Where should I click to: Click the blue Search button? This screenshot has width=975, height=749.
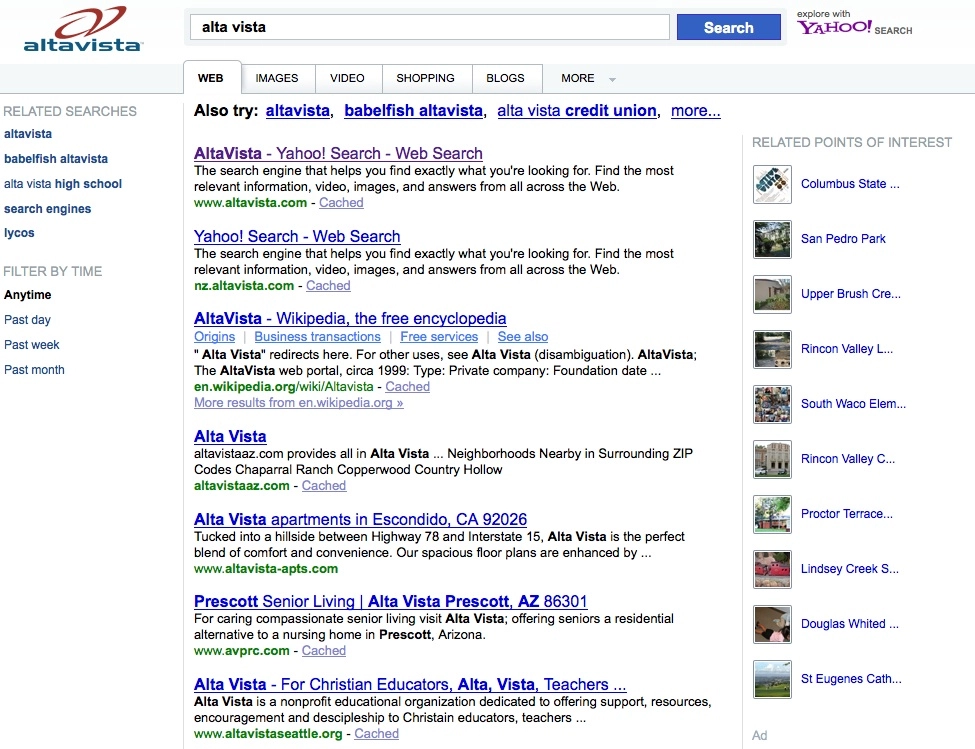[728, 27]
